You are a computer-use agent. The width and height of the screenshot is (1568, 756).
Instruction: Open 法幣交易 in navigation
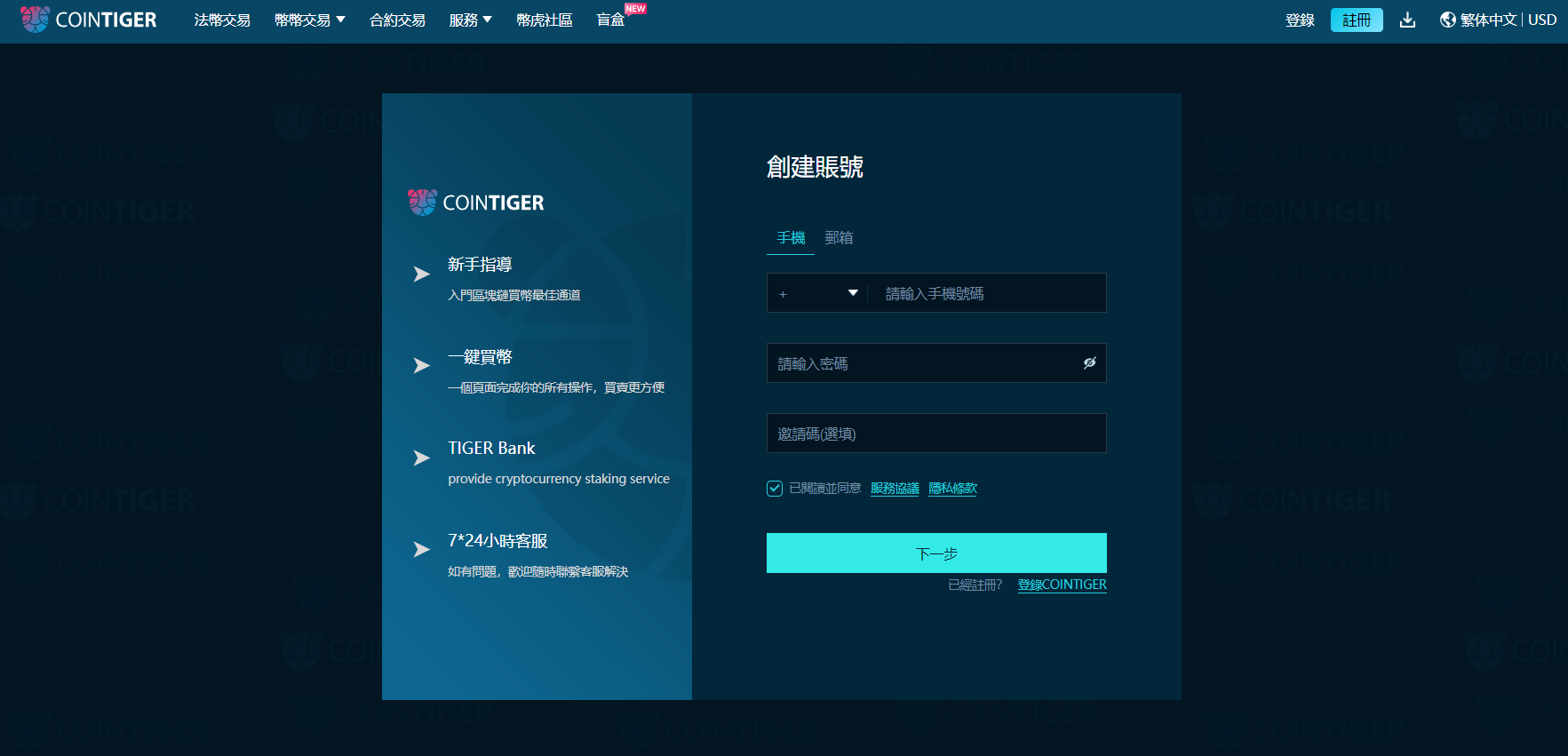coord(222,20)
